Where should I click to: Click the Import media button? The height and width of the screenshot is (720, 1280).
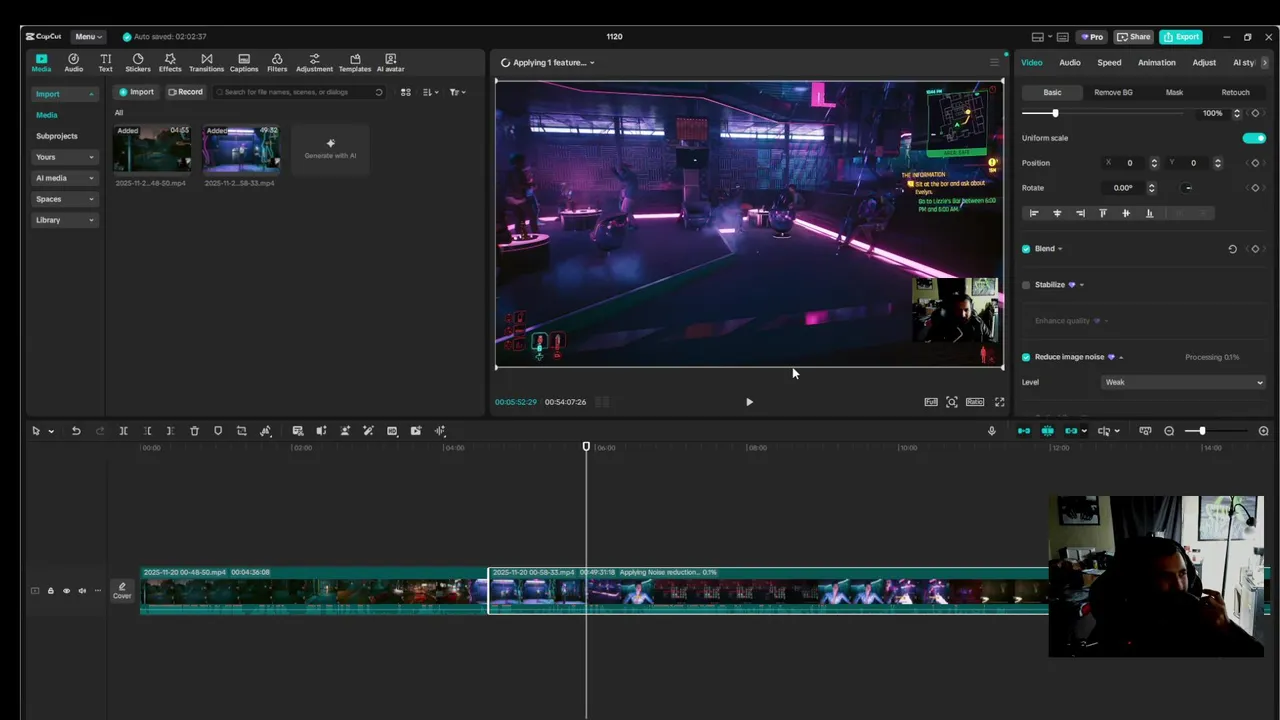(137, 92)
